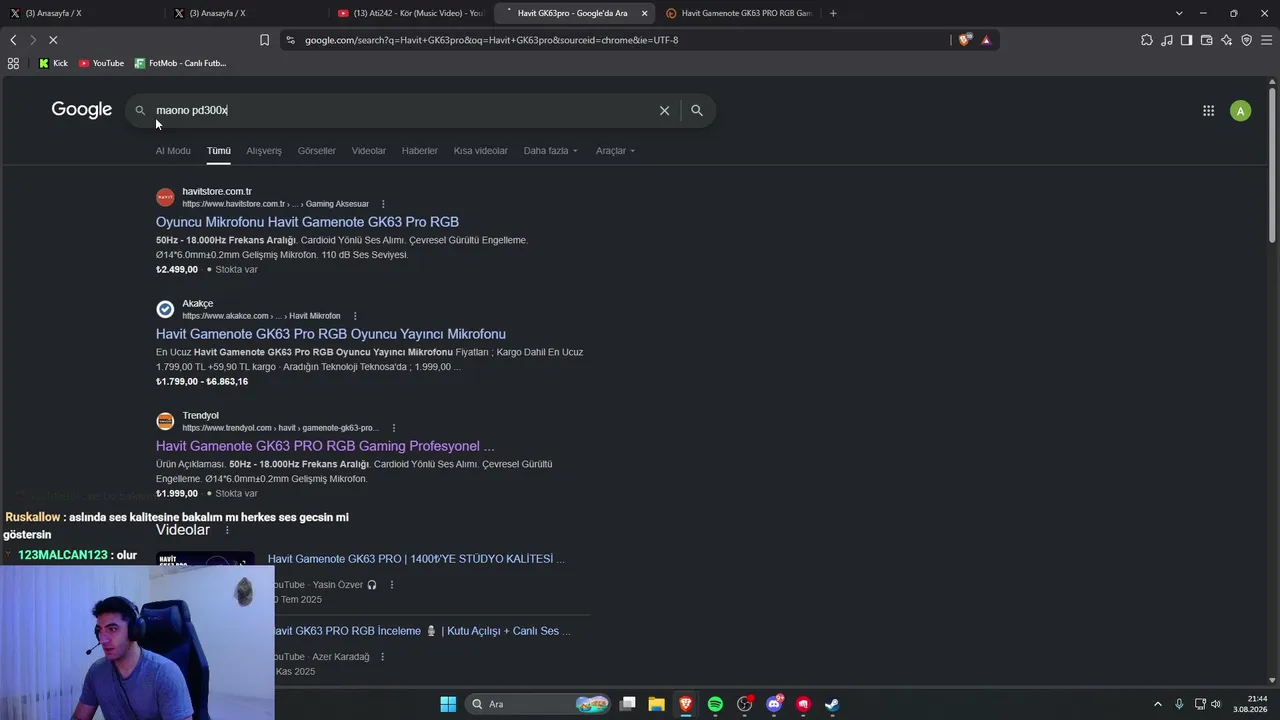Click the browser address bar URL

click(x=491, y=40)
